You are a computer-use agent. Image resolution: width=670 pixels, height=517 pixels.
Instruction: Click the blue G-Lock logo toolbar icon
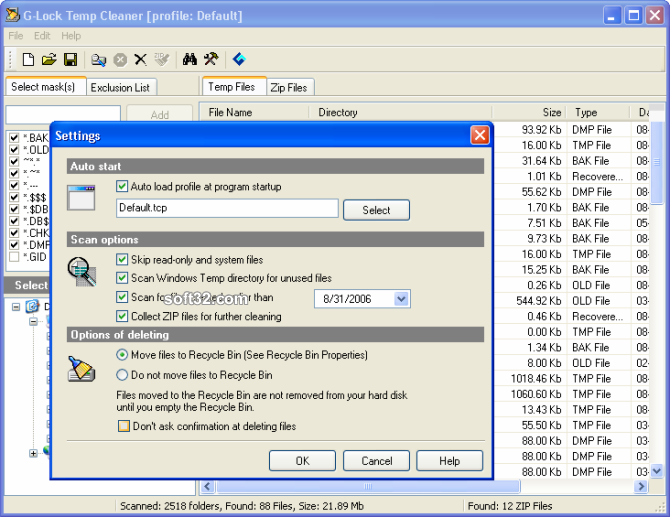239,60
